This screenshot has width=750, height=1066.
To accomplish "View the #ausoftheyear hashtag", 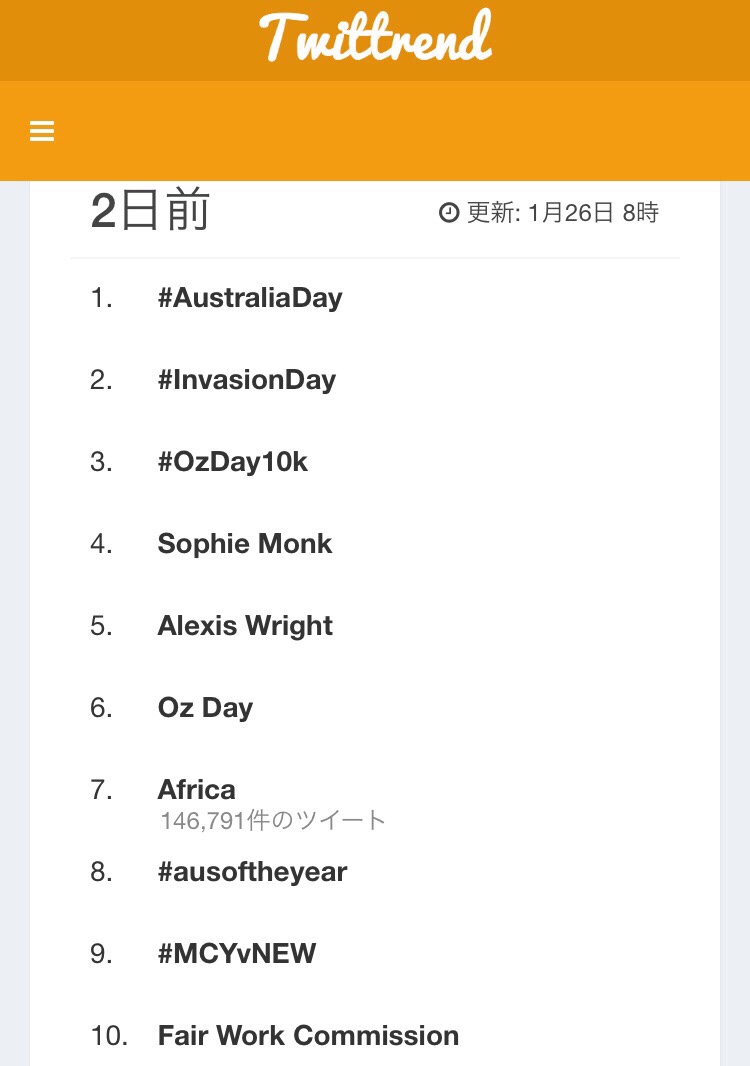I will click(x=252, y=872).
